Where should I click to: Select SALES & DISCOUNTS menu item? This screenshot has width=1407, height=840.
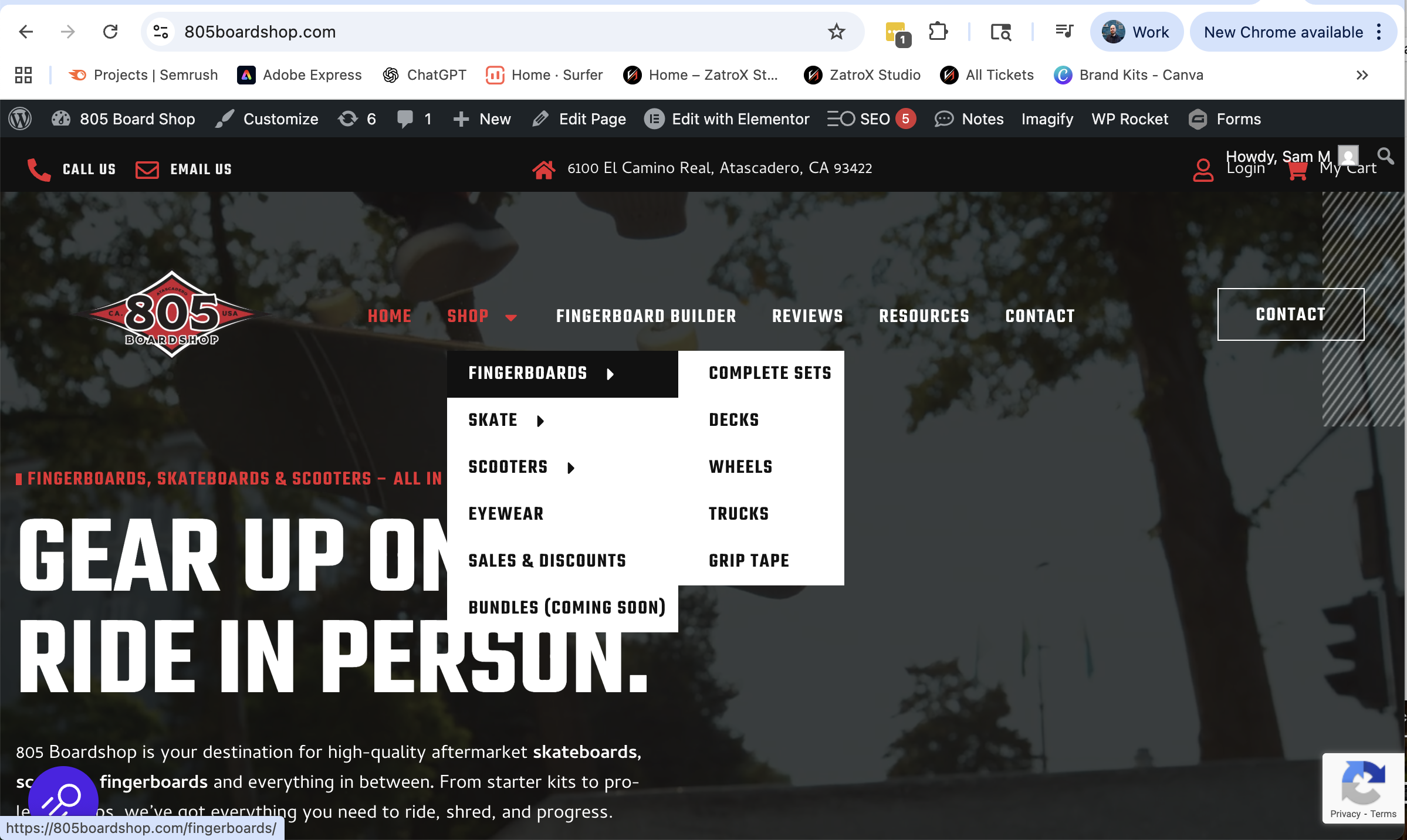[x=547, y=561]
